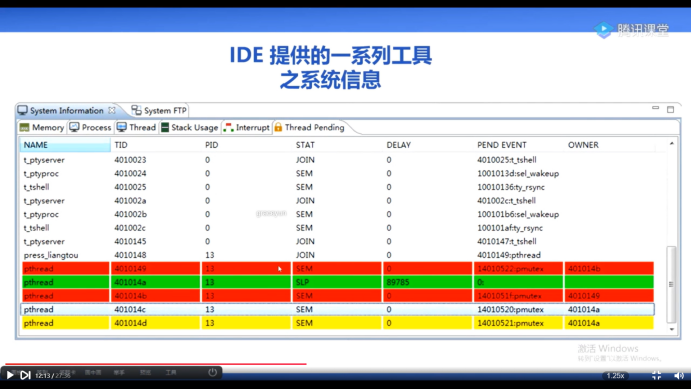This screenshot has width=692, height=389.
Task: Seek on the red video progress bar
Action: [x=156, y=364]
